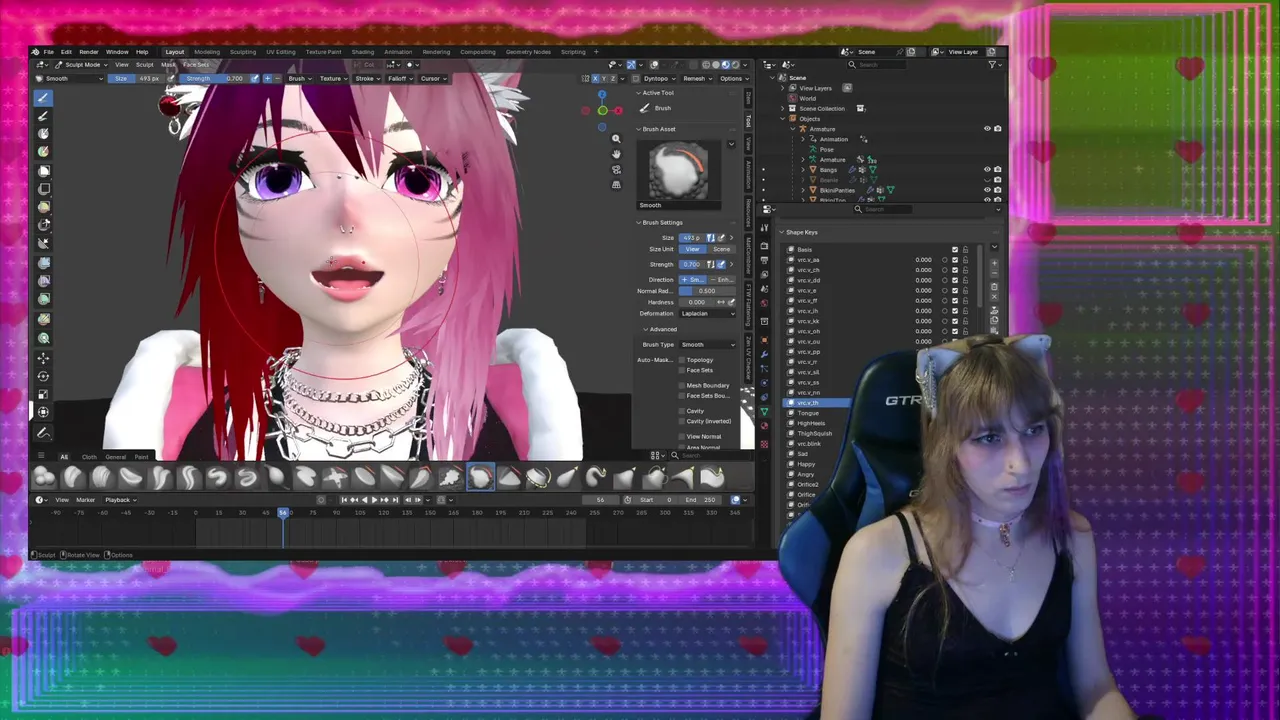Click the outliner filter funnel icon
Image resolution: width=1280 pixels, height=720 pixels.
[x=993, y=65]
